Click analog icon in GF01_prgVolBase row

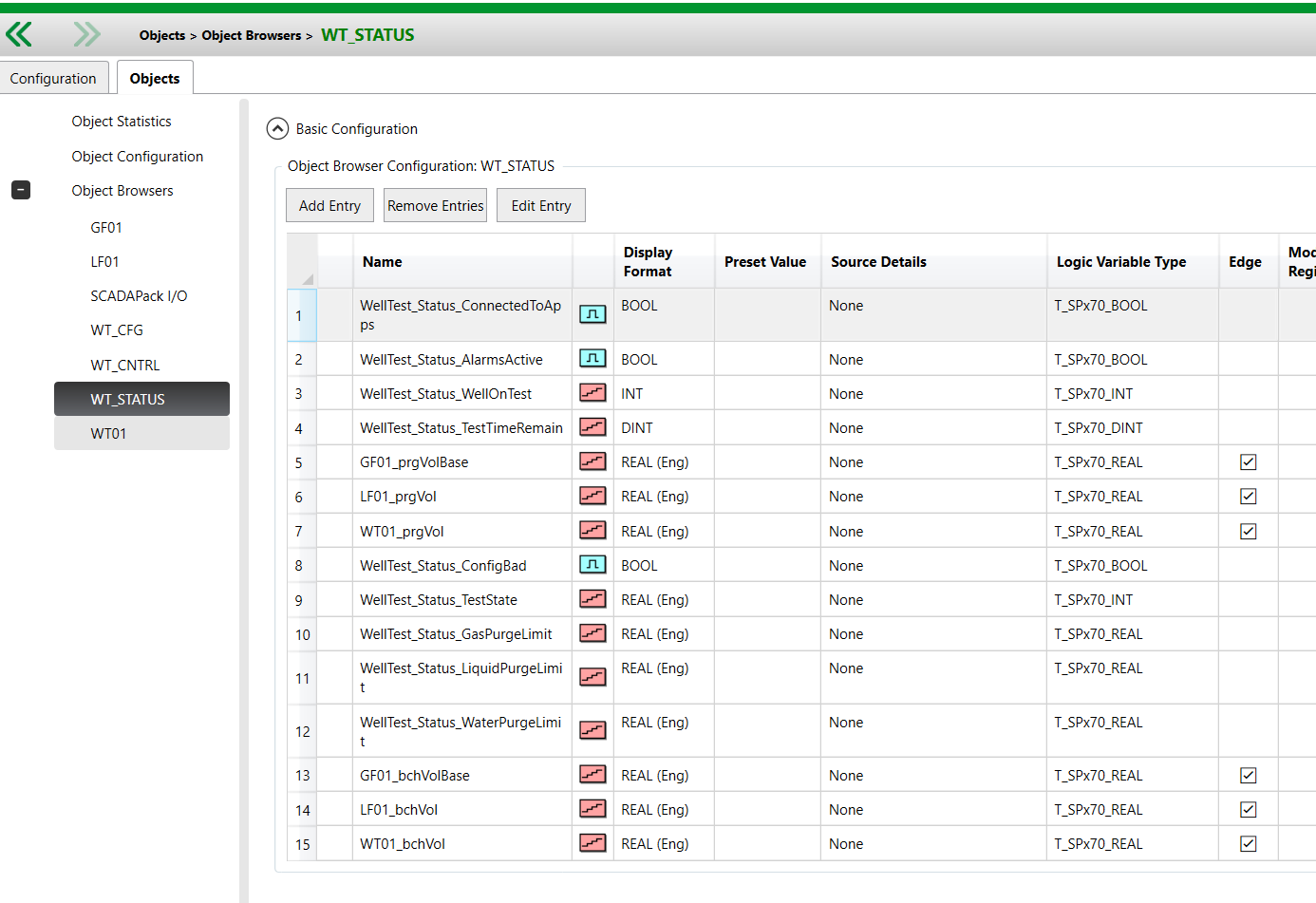[592, 461]
